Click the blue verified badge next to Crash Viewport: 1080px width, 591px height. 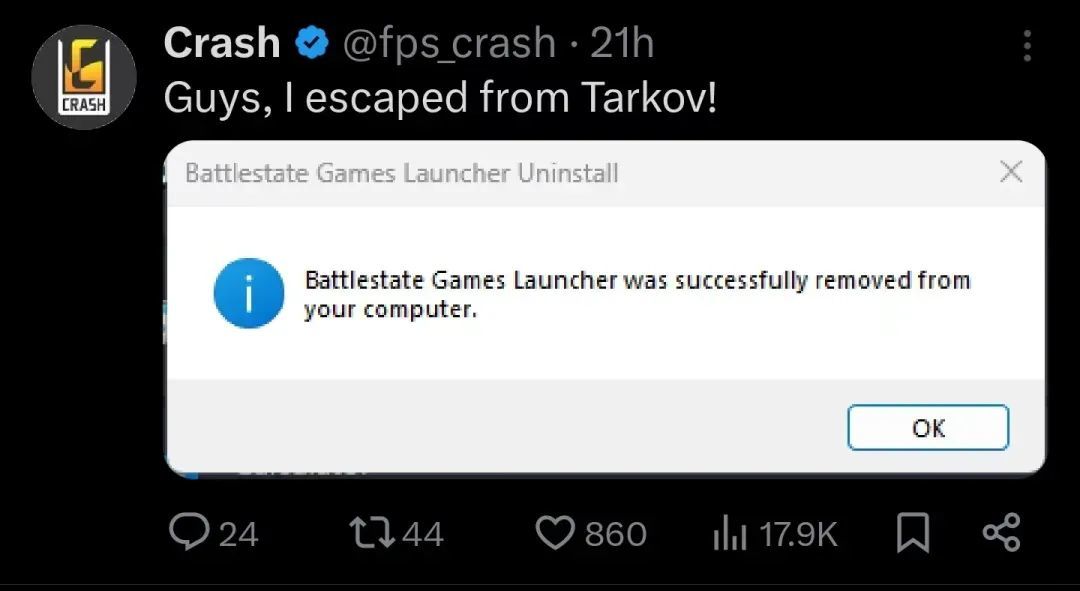coord(311,42)
